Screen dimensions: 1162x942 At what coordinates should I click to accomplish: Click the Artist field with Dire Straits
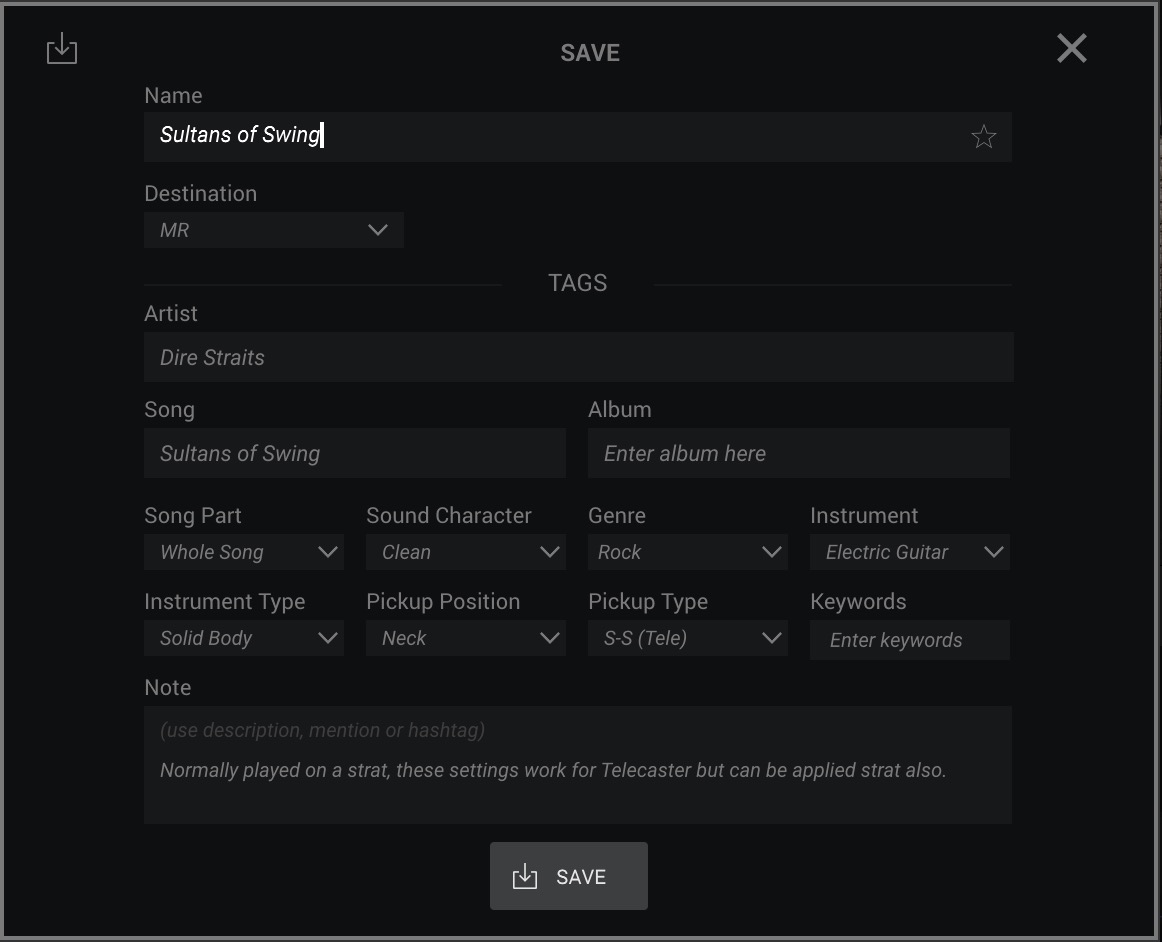coord(578,357)
